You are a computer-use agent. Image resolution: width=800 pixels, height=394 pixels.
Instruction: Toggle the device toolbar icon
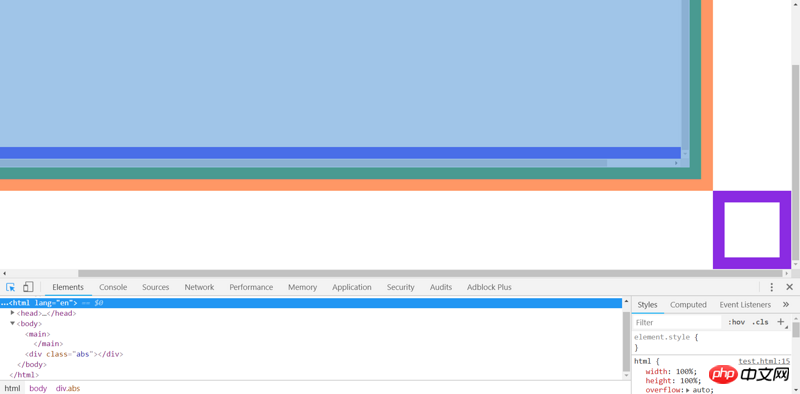coord(28,287)
